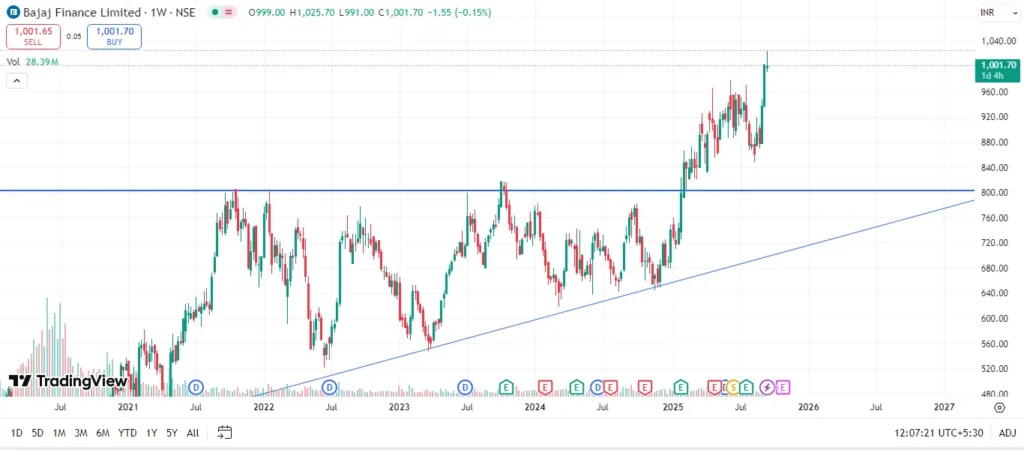1024x450 pixels.
Task: Collapse the indicator legend with chevron
Action: point(15,81)
